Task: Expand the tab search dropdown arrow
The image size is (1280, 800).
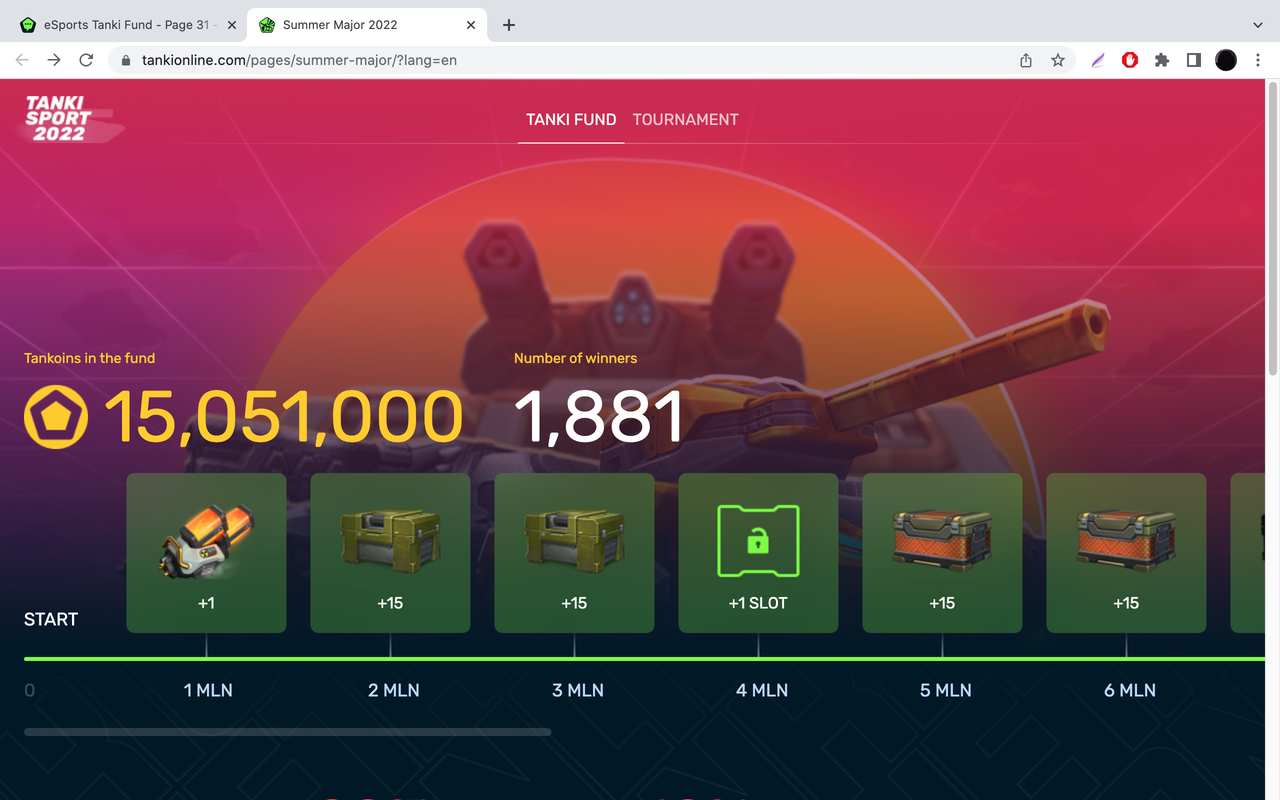Action: coord(1258,25)
